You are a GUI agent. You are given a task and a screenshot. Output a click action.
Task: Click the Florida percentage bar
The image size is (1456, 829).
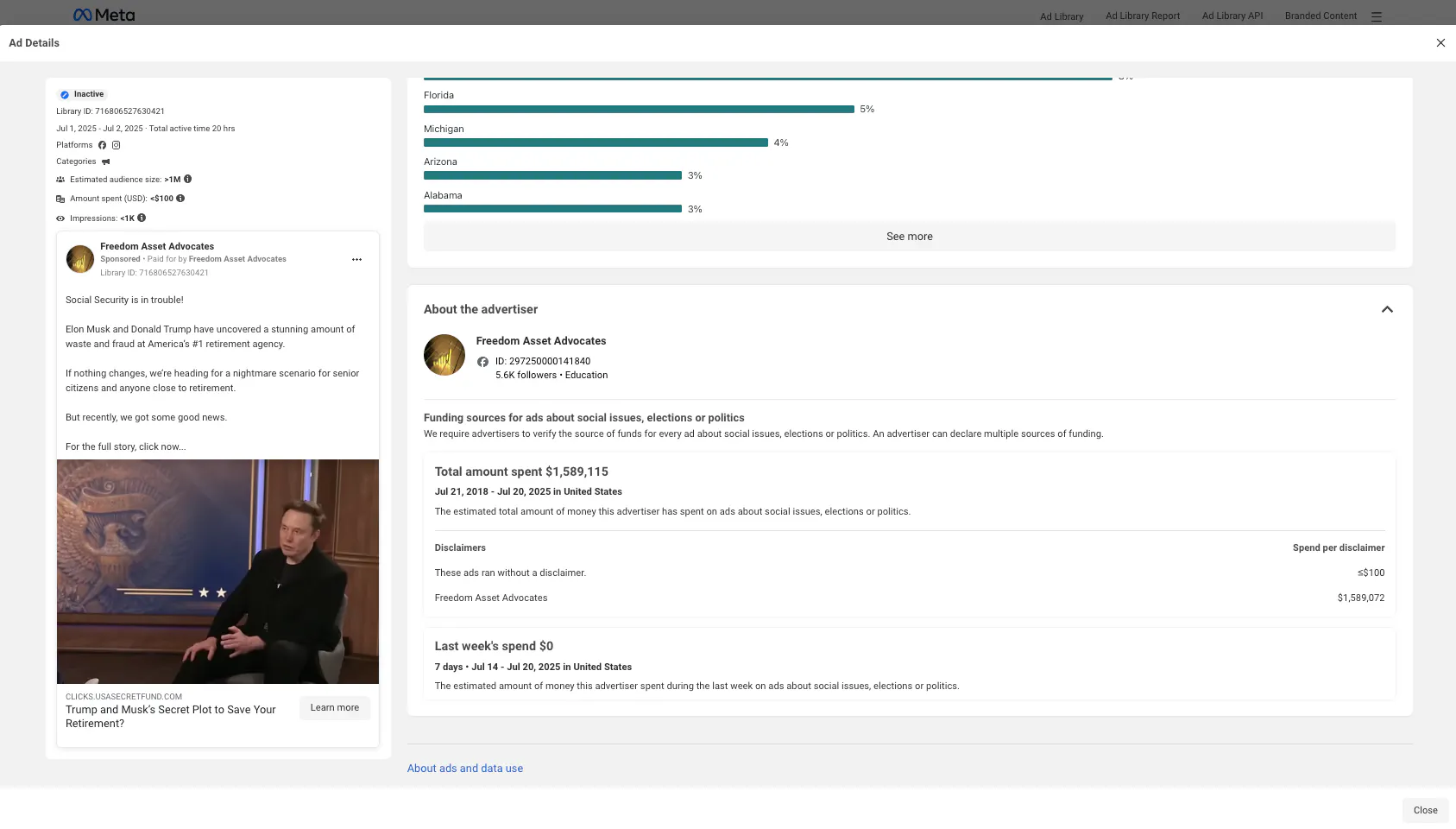(639, 110)
